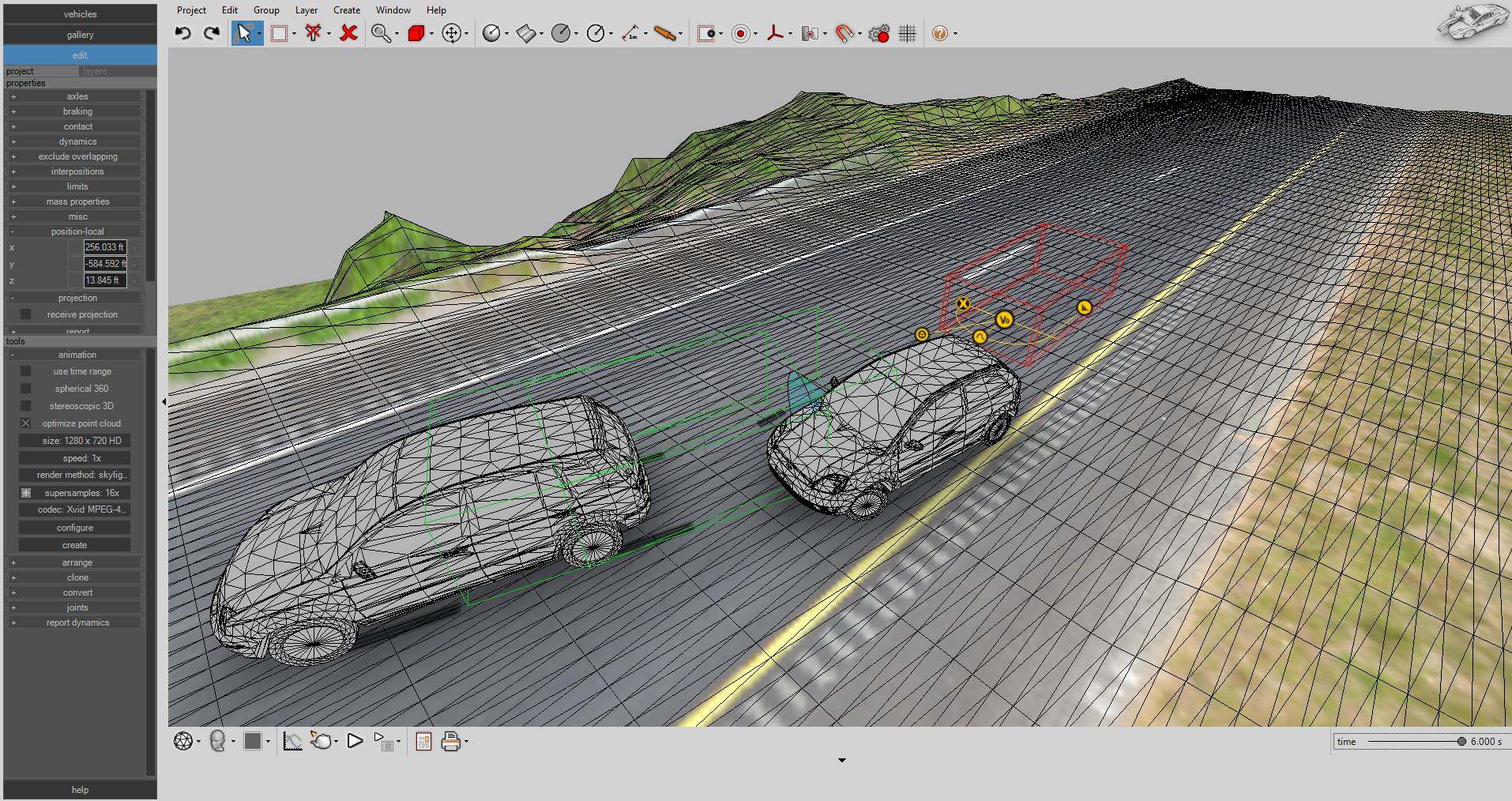Image resolution: width=1512 pixels, height=801 pixels.
Task: Uncheck optimize point cloud checkbox
Action: pyautogui.click(x=26, y=423)
